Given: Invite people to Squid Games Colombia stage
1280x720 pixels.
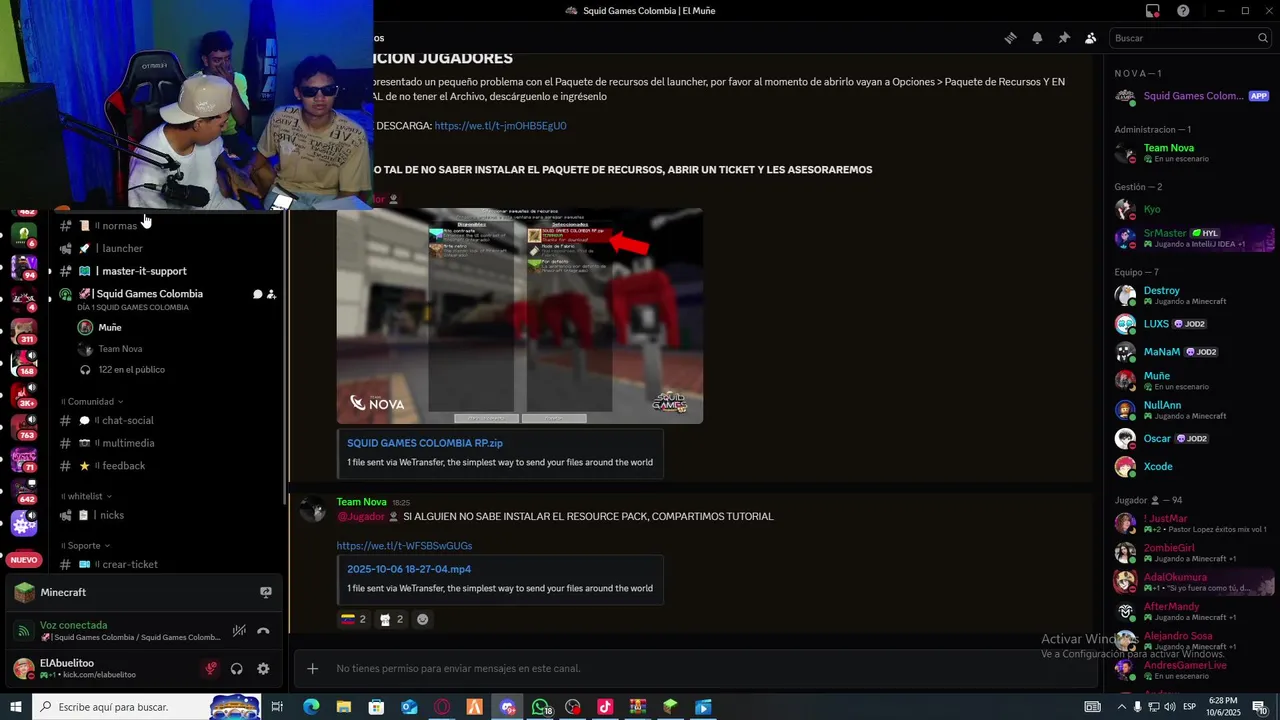Looking at the screenshot, I should pos(271,294).
